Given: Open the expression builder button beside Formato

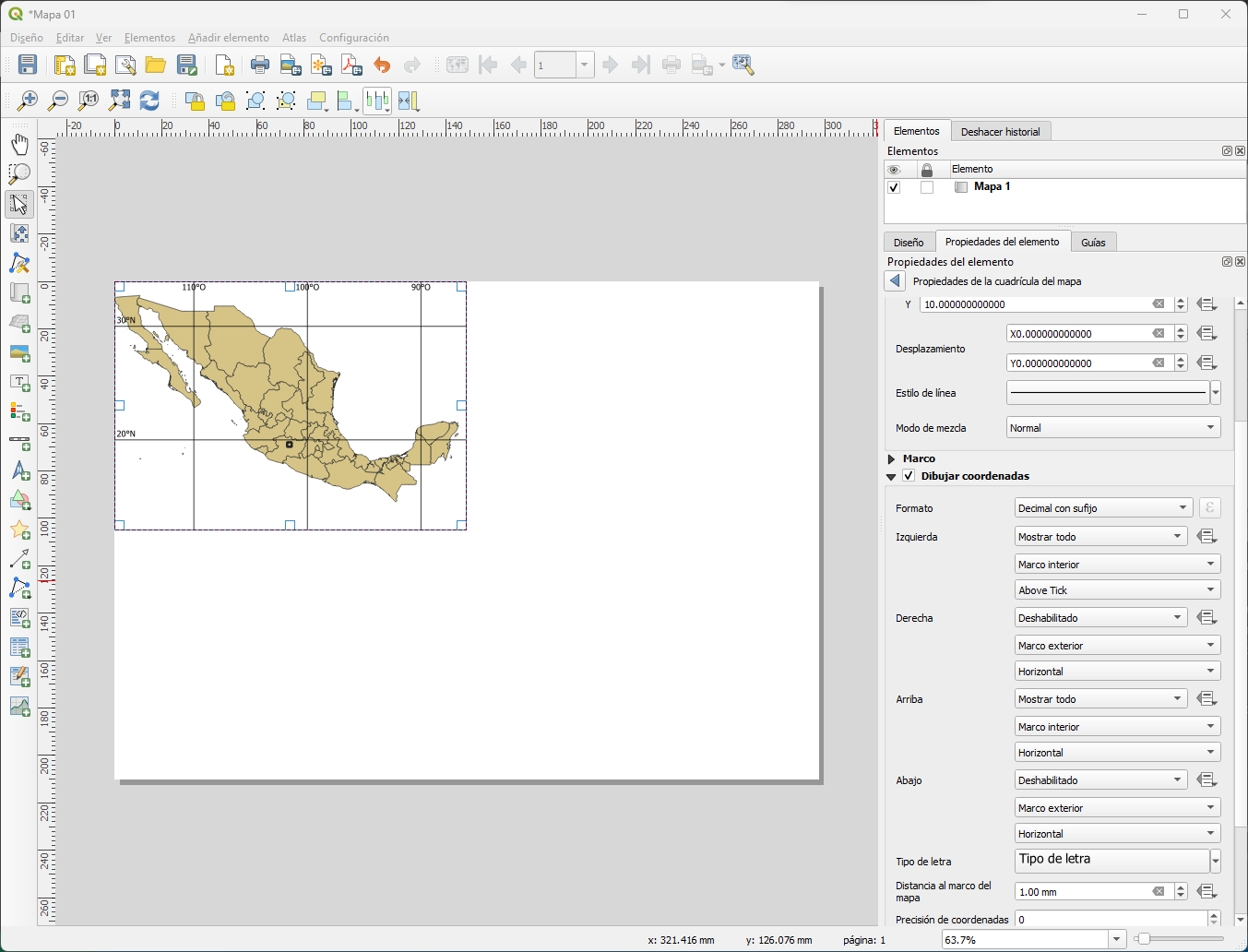Looking at the screenshot, I should [1209, 508].
